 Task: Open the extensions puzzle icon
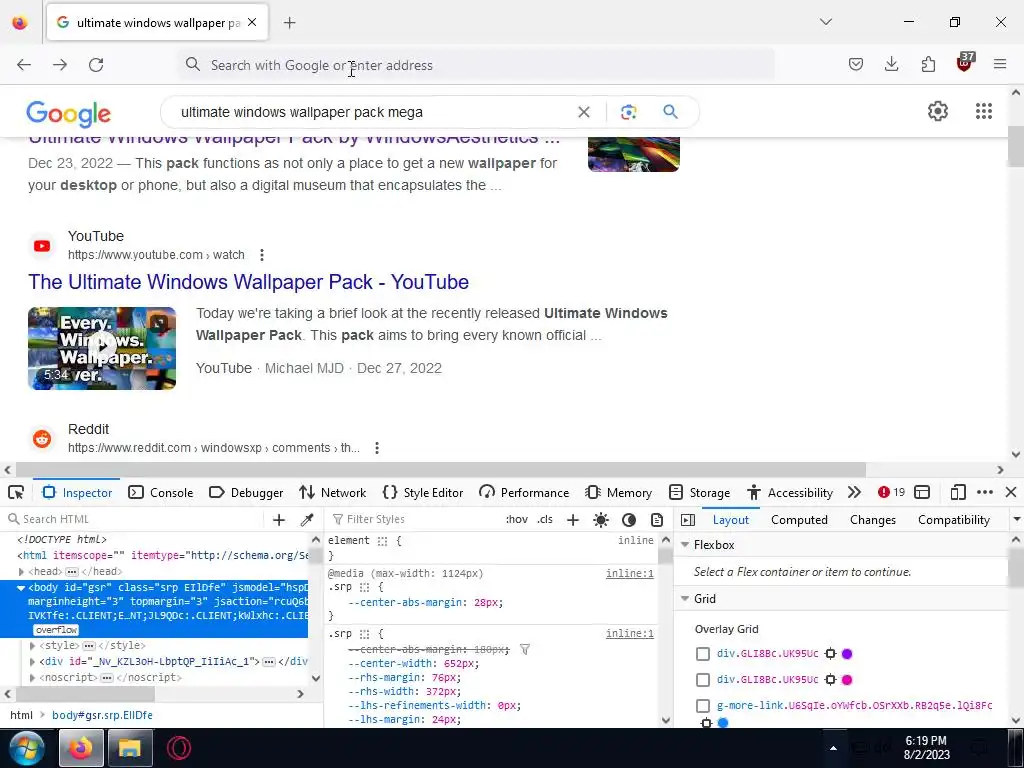pos(928,64)
